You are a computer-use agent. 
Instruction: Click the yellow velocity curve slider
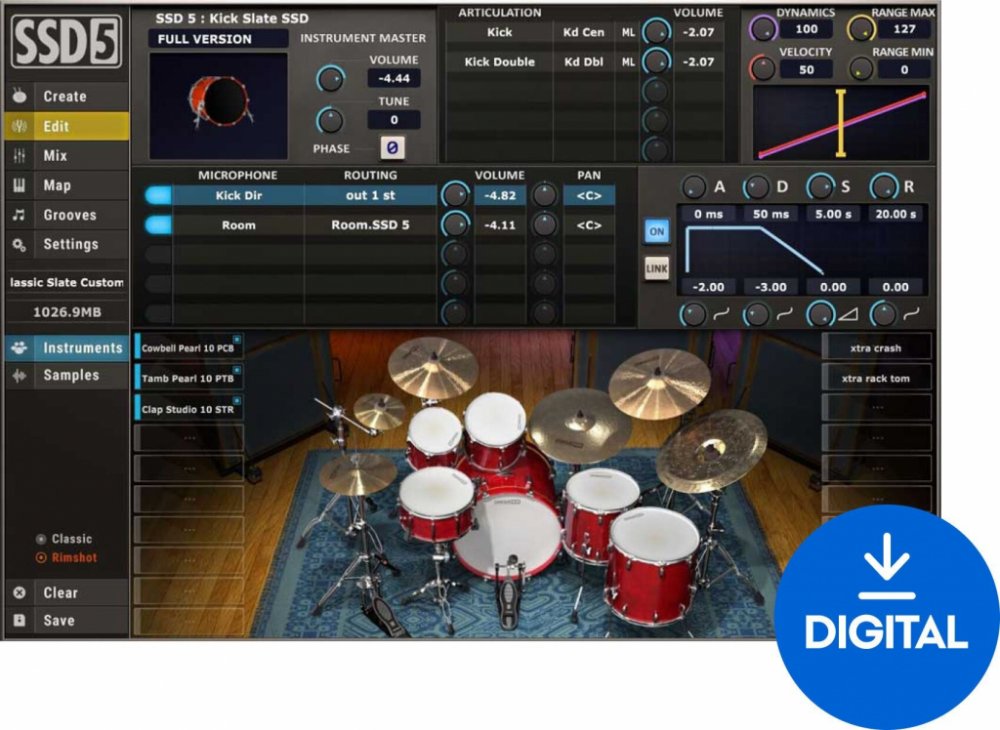click(840, 124)
